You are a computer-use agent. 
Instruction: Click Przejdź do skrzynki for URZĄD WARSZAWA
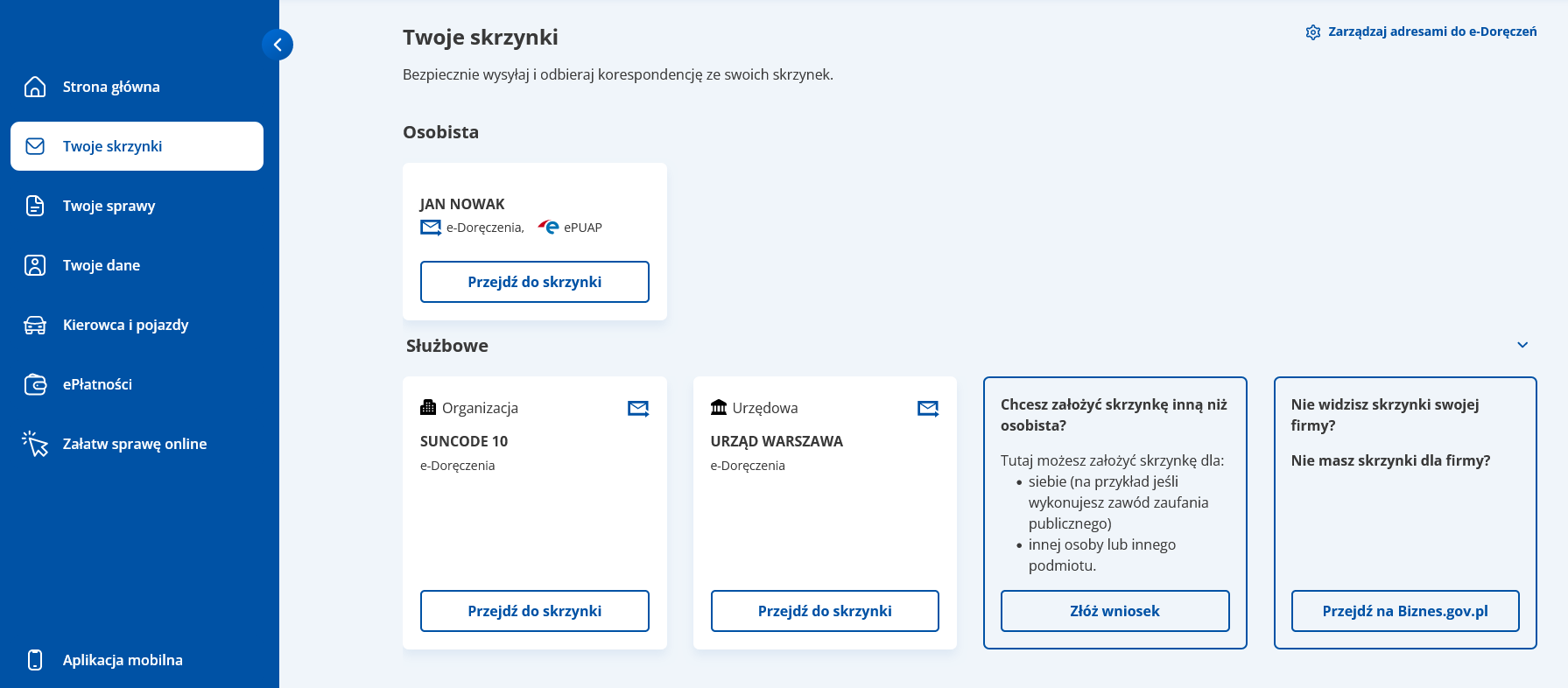point(825,611)
